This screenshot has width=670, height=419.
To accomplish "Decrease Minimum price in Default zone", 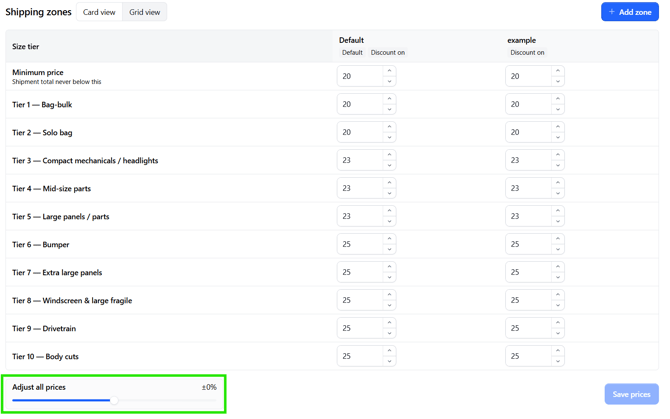I will (x=389, y=81).
